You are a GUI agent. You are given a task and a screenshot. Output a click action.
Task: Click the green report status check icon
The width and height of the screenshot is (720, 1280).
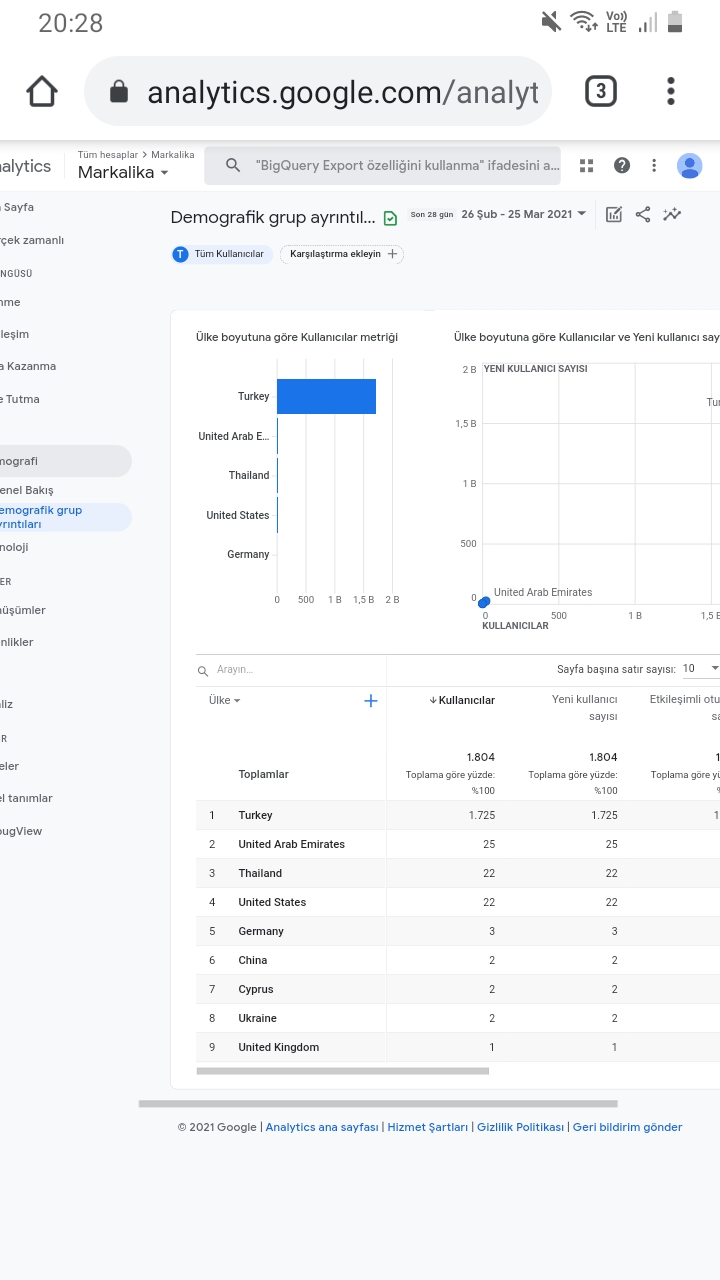pos(390,217)
